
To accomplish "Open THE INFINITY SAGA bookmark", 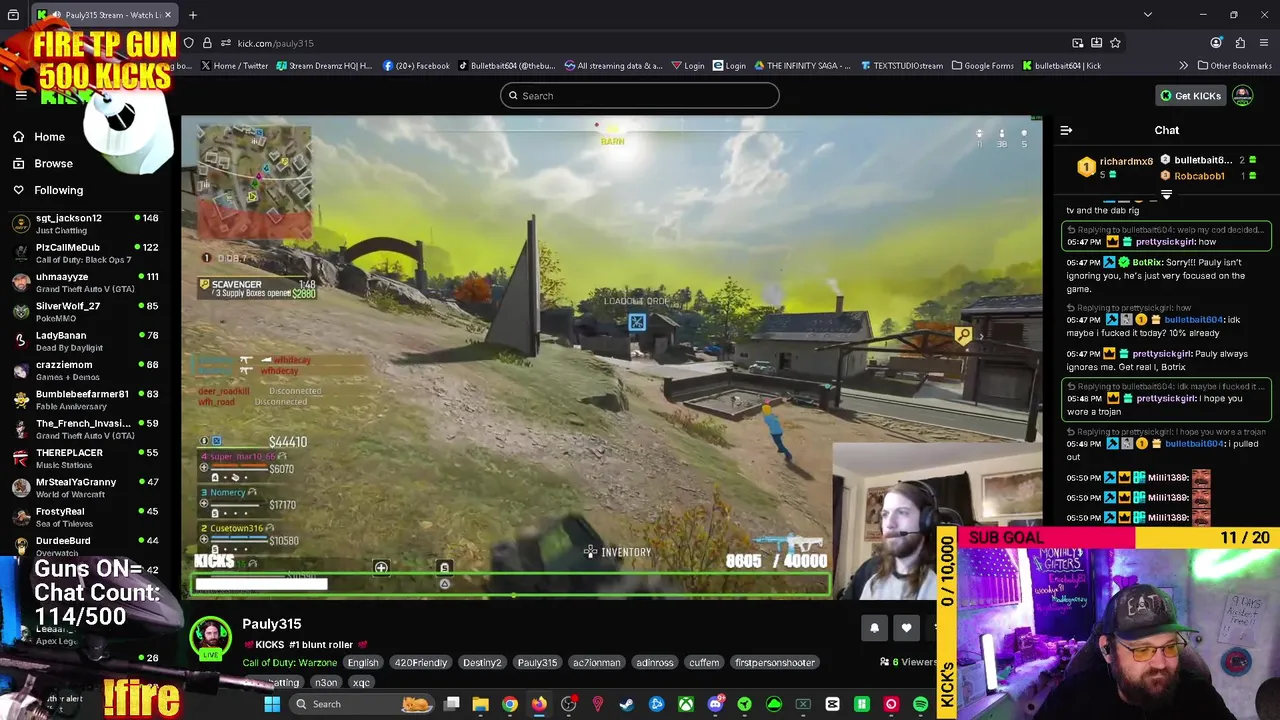I will point(803,66).
